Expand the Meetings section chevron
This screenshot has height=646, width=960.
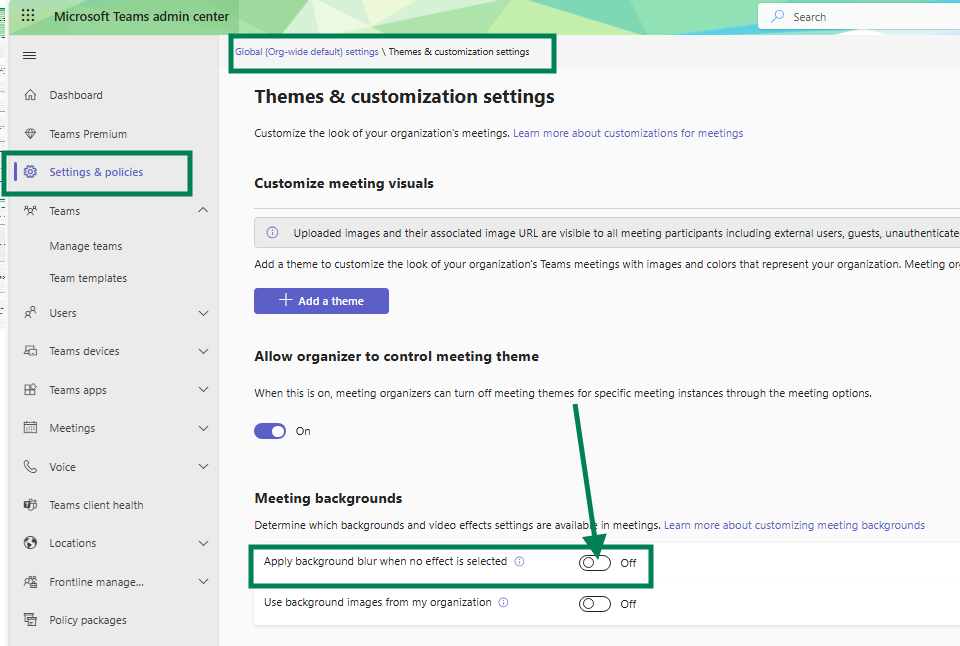[x=203, y=428]
